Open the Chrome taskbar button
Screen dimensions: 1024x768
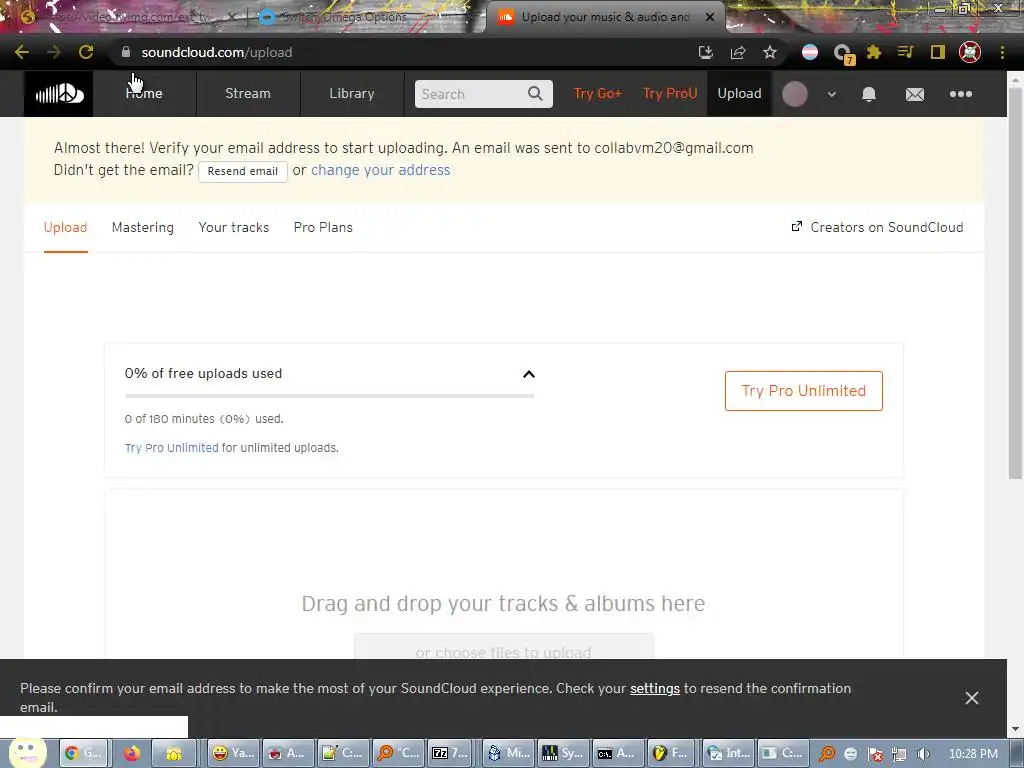tap(86, 754)
